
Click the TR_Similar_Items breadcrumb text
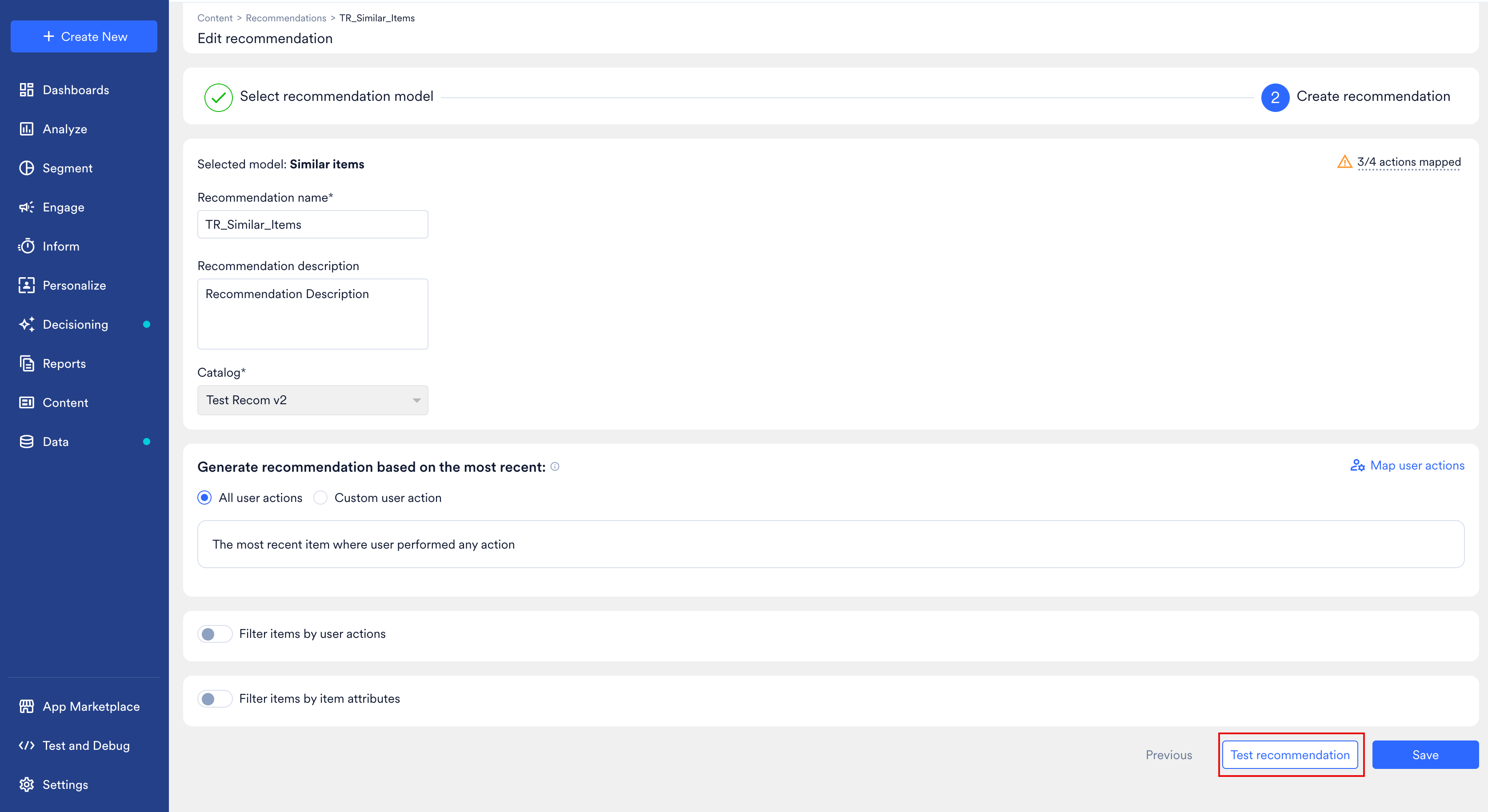[376, 18]
